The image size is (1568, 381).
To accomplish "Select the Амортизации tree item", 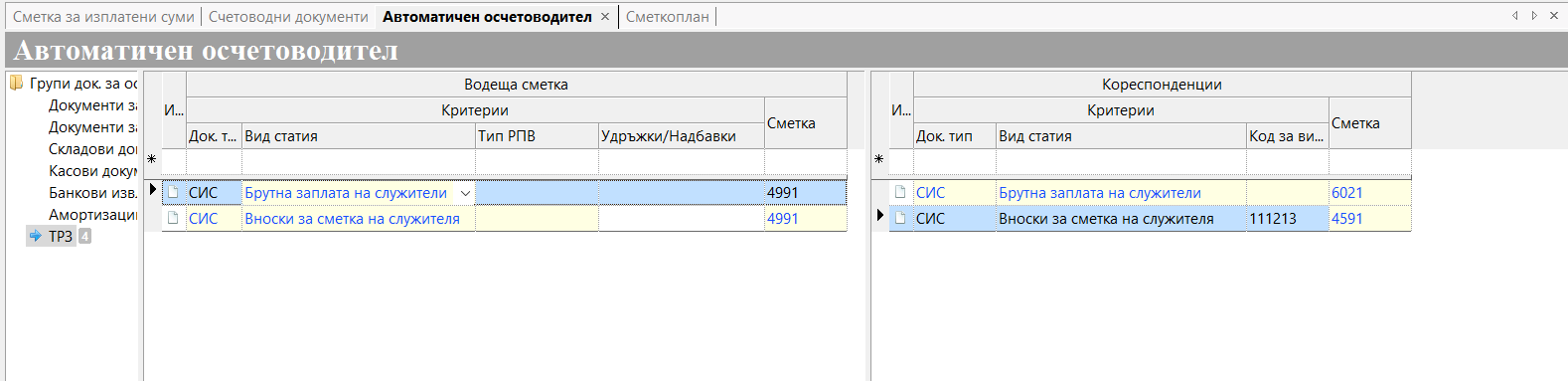I will (x=92, y=215).
